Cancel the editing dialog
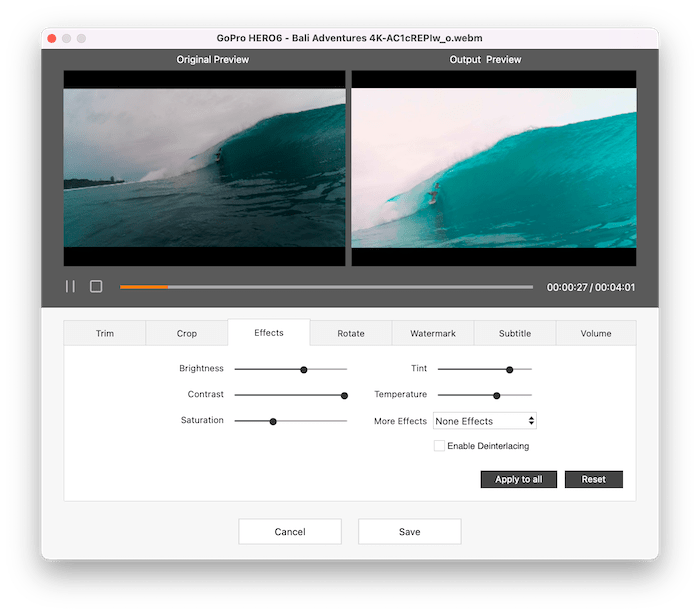700x614 pixels. coord(290,531)
